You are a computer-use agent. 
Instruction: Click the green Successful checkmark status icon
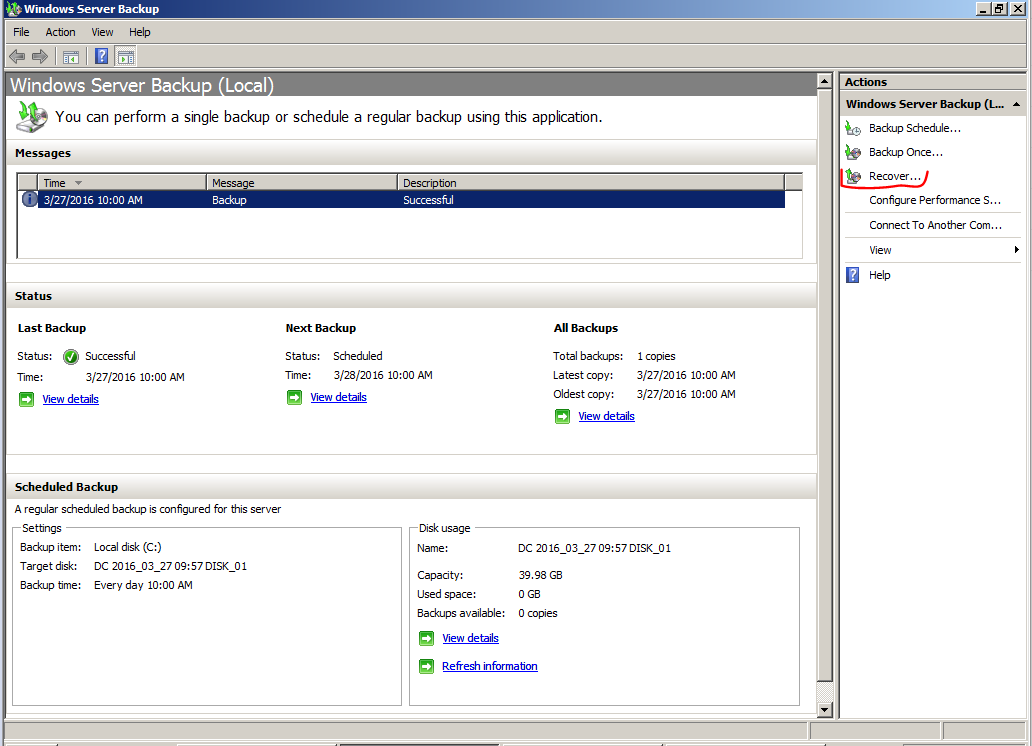71,356
